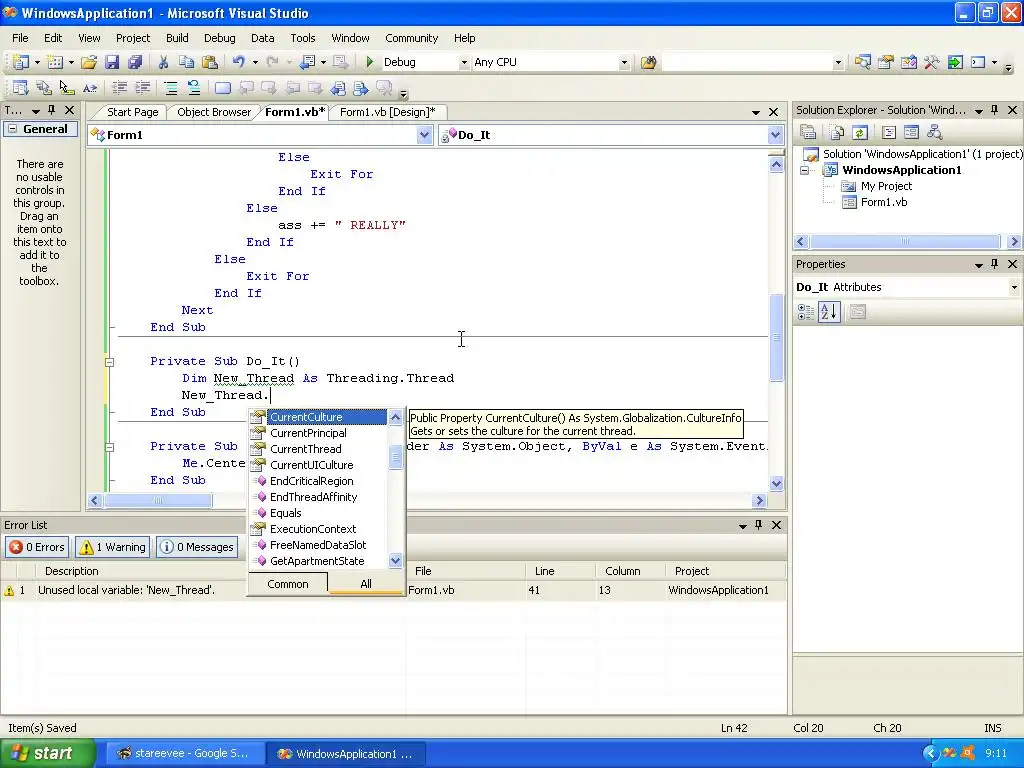
Task: Click View Class Diagram icon
Action: click(x=935, y=133)
